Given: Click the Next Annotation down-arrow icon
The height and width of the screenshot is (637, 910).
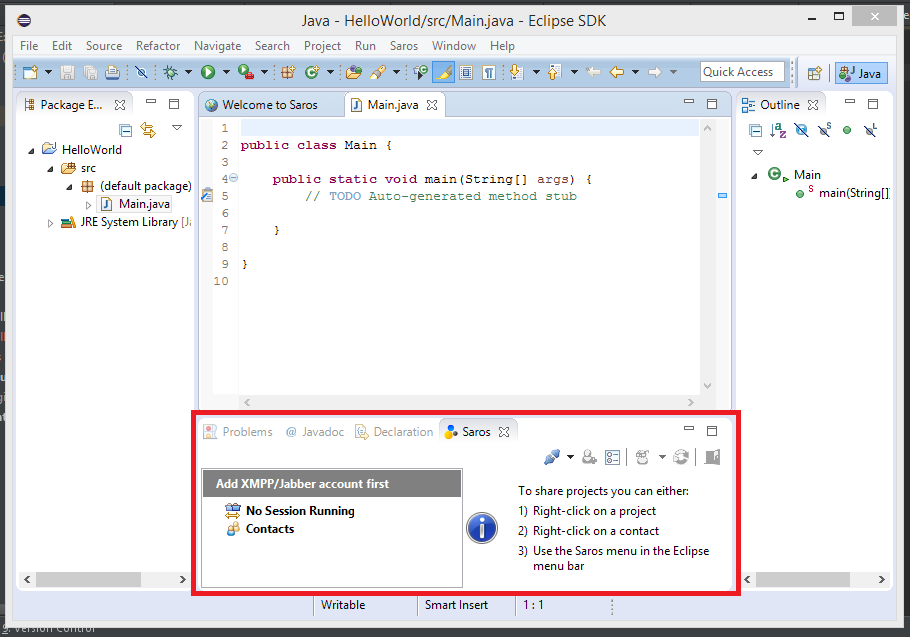Looking at the screenshot, I should (x=516, y=72).
